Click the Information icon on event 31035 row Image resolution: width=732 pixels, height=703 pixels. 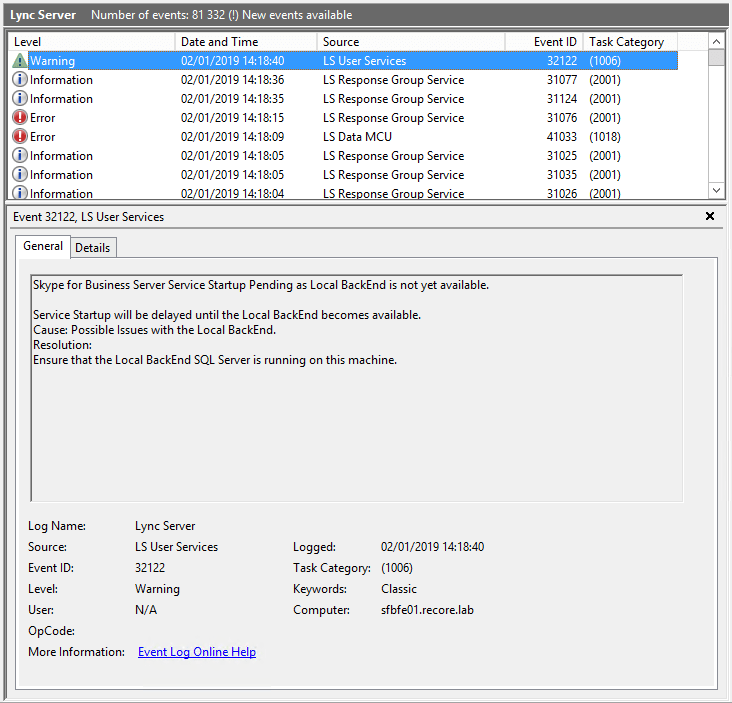coord(20,175)
